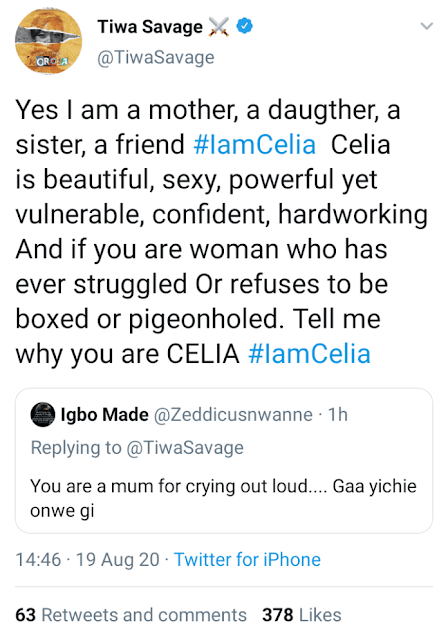Click the crossed swords emoji icon
Viewport: 448px width, 640px height.
219,27
